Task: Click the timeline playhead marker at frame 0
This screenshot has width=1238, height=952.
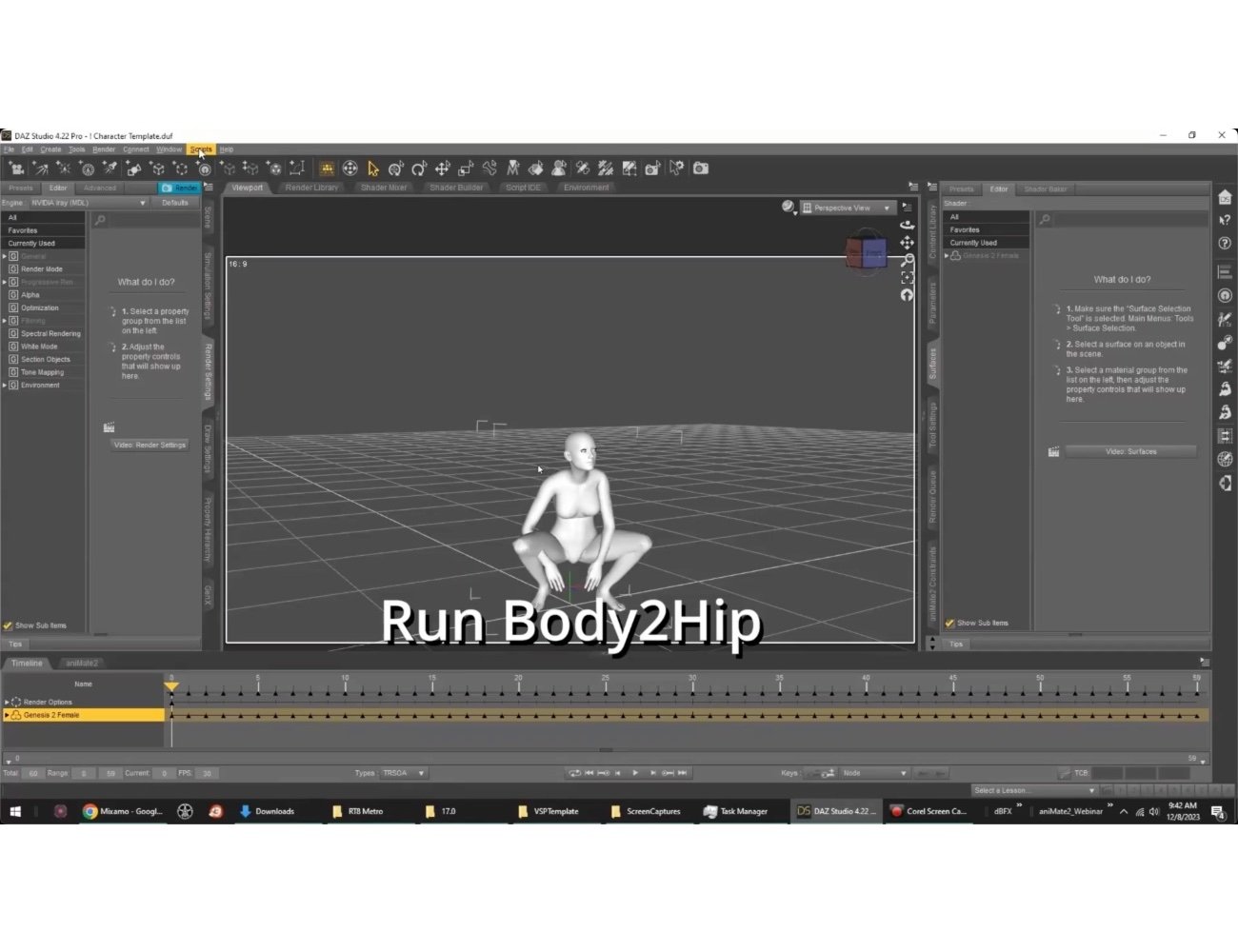Action: pyautogui.click(x=171, y=684)
